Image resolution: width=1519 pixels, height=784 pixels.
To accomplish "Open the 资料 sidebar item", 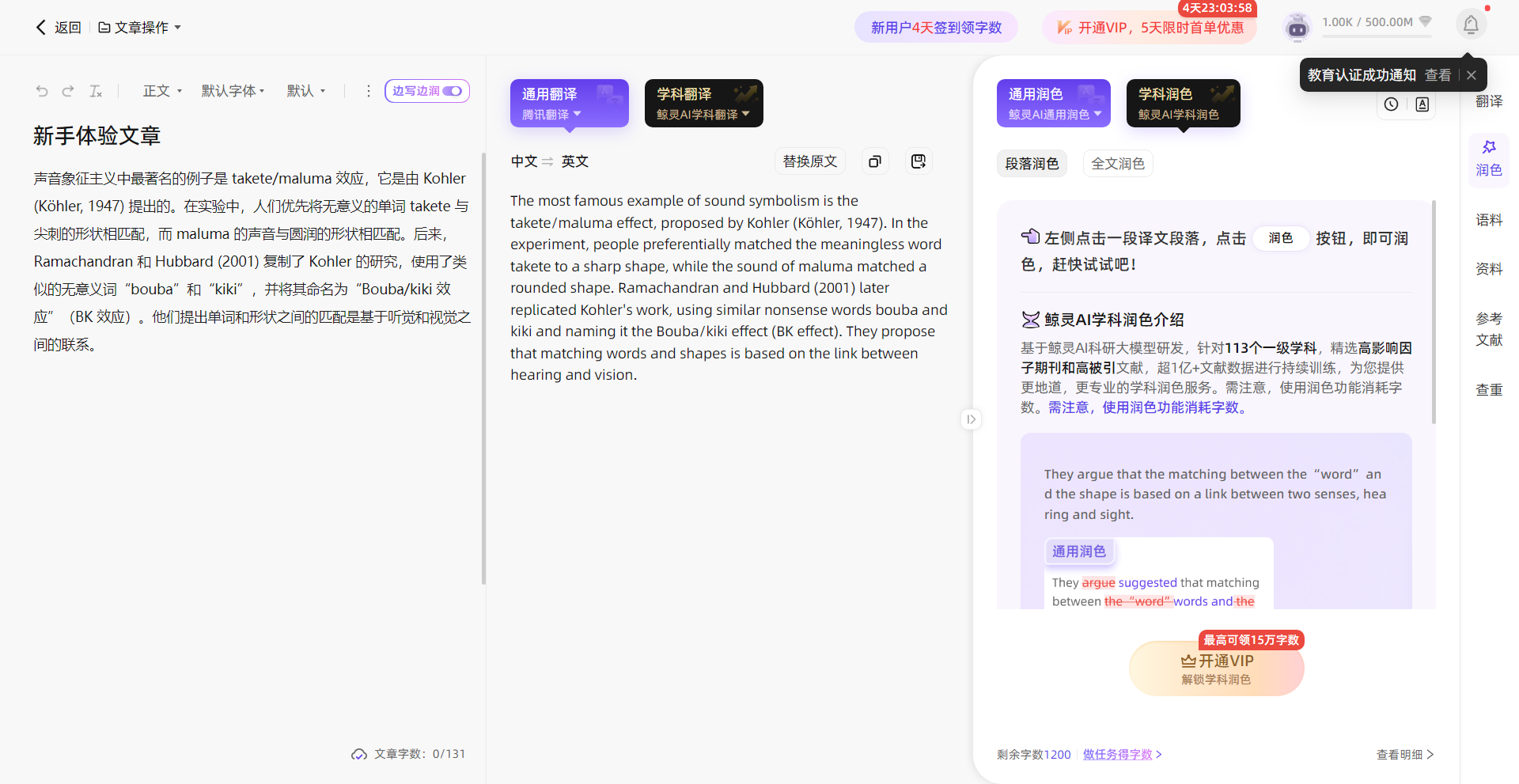I will (1489, 269).
